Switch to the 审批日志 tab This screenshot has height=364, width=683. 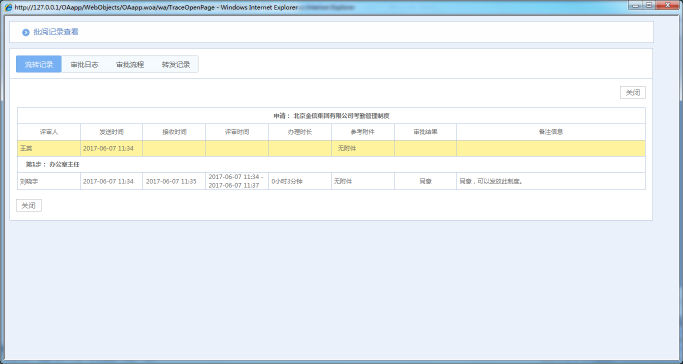click(x=85, y=64)
